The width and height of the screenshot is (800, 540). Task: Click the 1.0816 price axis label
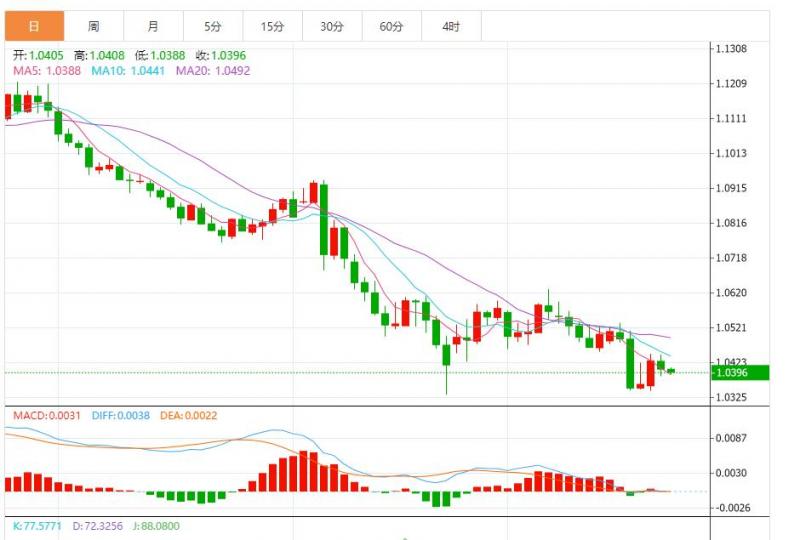point(731,223)
